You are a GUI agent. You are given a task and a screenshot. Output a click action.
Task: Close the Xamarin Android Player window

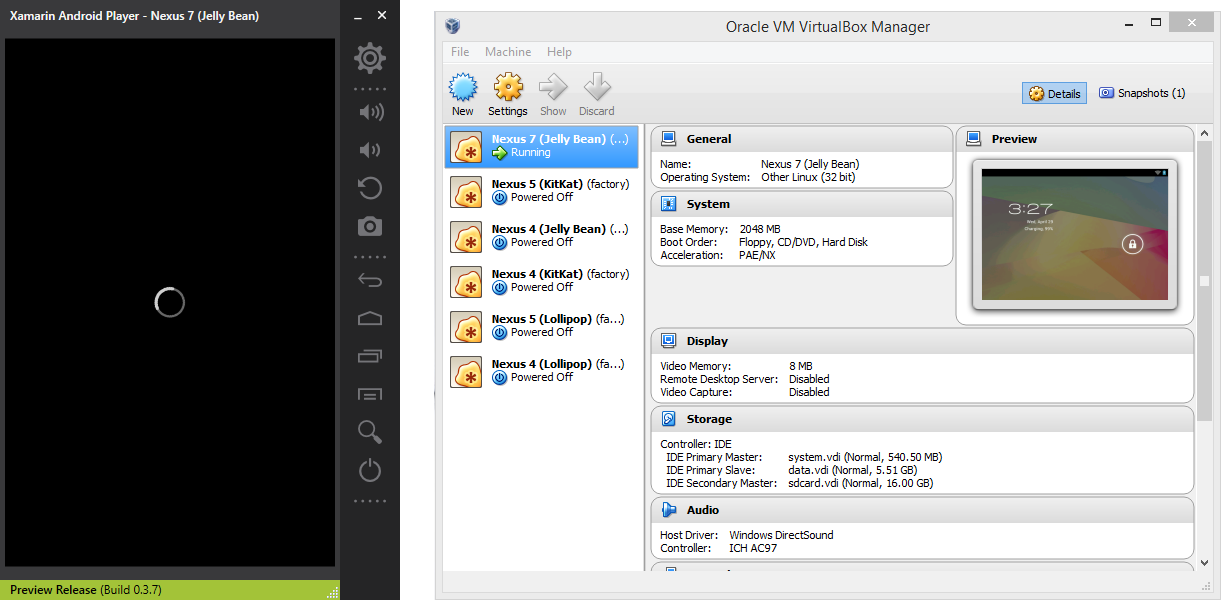[382, 16]
